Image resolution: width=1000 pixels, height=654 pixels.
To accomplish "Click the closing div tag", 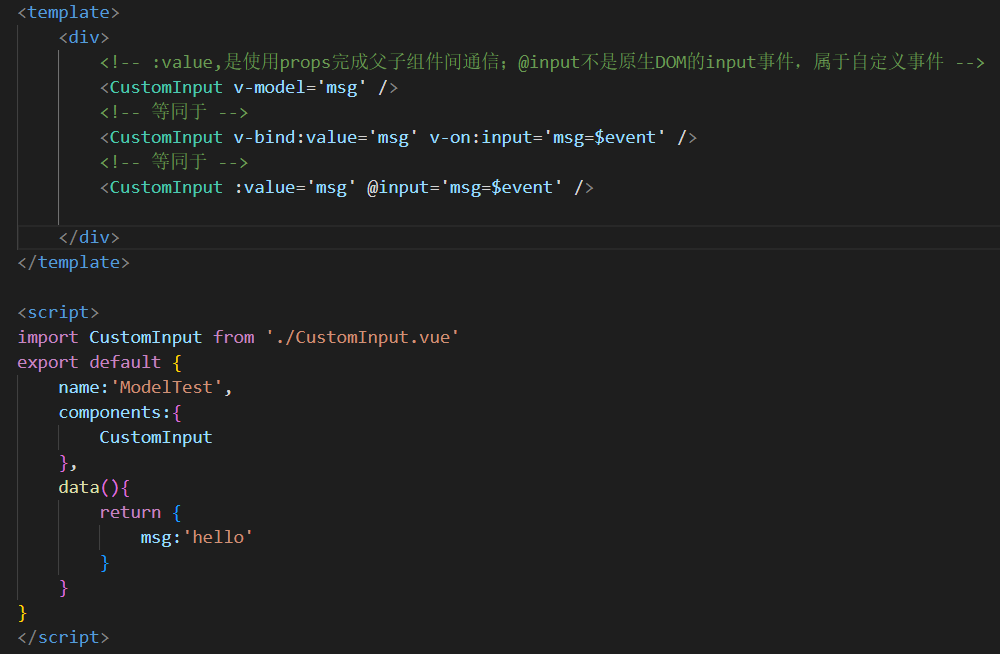I will coord(89,238).
